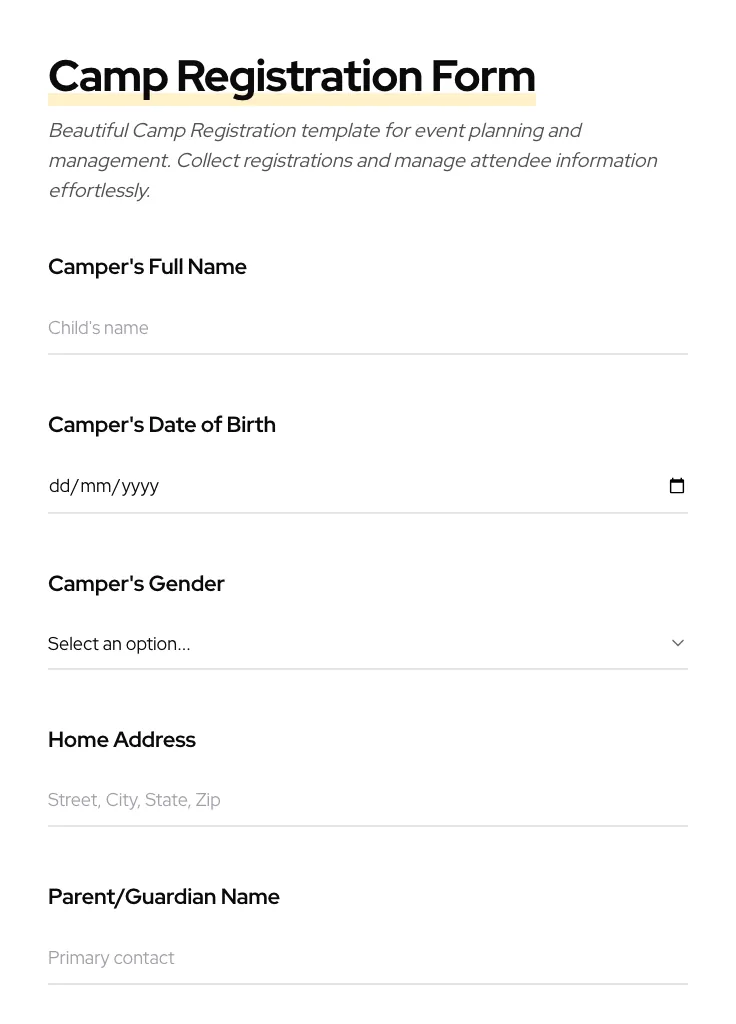This screenshot has height=1024, width=736.
Task: Click the Parent/Guardian Name label
Action: 164,897
